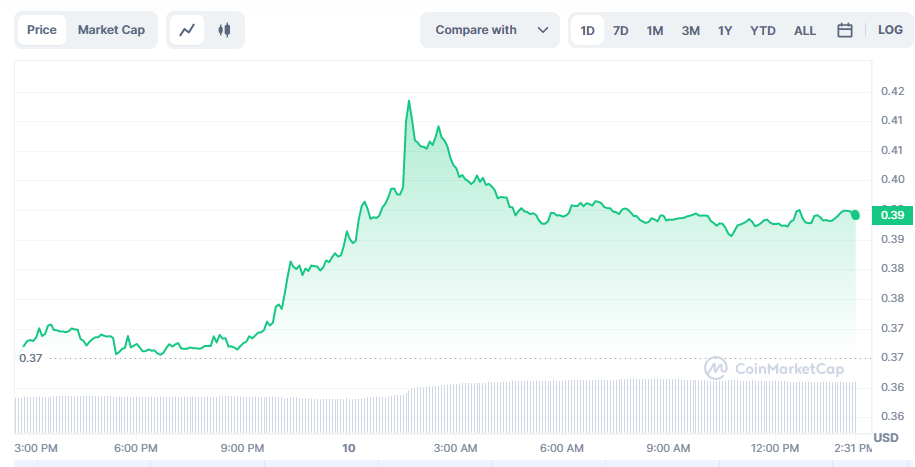
Task: Click the 2:31 PM axis label
Action: (x=852, y=449)
